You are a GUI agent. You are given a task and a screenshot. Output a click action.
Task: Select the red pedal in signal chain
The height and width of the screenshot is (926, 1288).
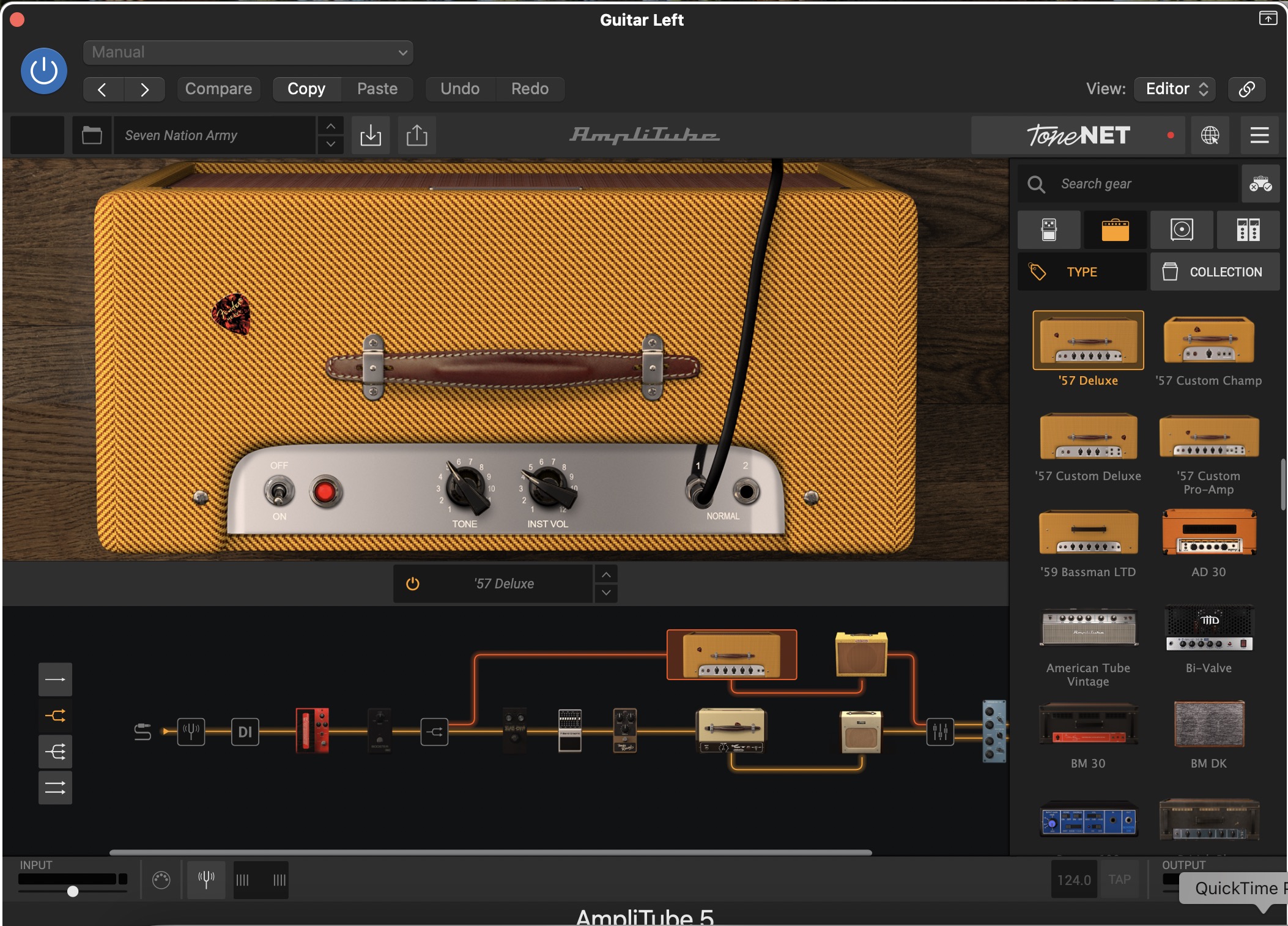pos(313,730)
